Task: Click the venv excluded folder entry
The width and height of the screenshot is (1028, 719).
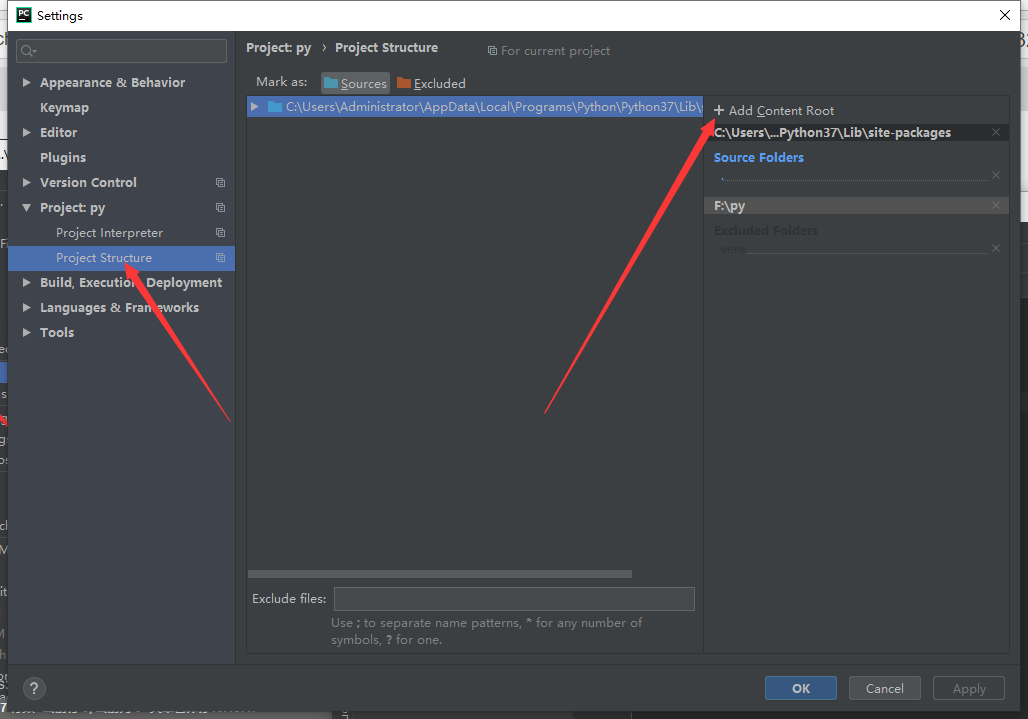Action: (734, 248)
